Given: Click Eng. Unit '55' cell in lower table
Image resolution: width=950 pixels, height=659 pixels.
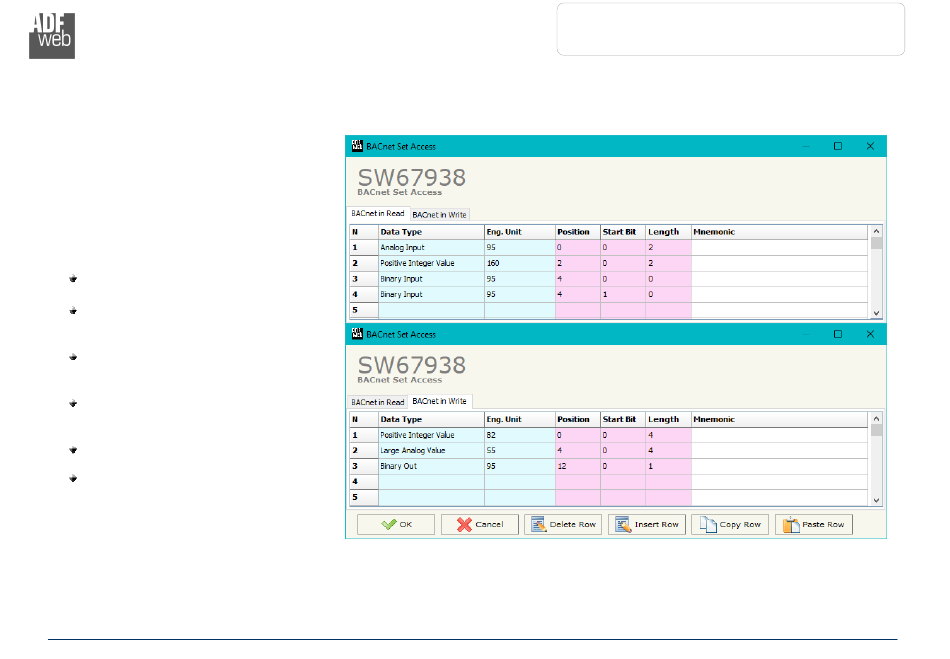Looking at the screenshot, I should (519, 450).
